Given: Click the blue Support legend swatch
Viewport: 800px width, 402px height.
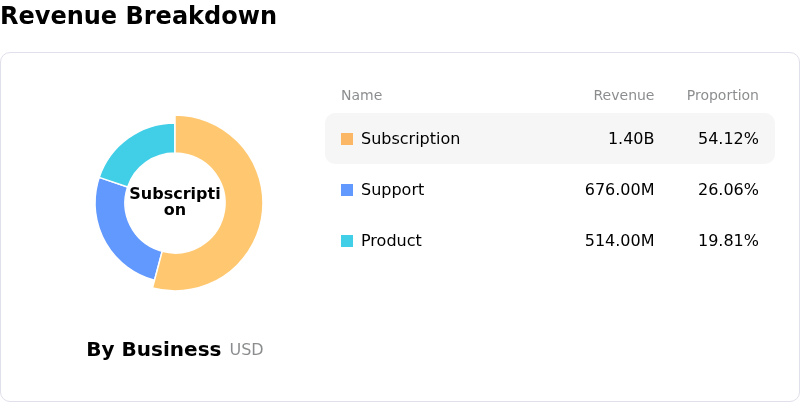Looking at the screenshot, I should point(347,190).
